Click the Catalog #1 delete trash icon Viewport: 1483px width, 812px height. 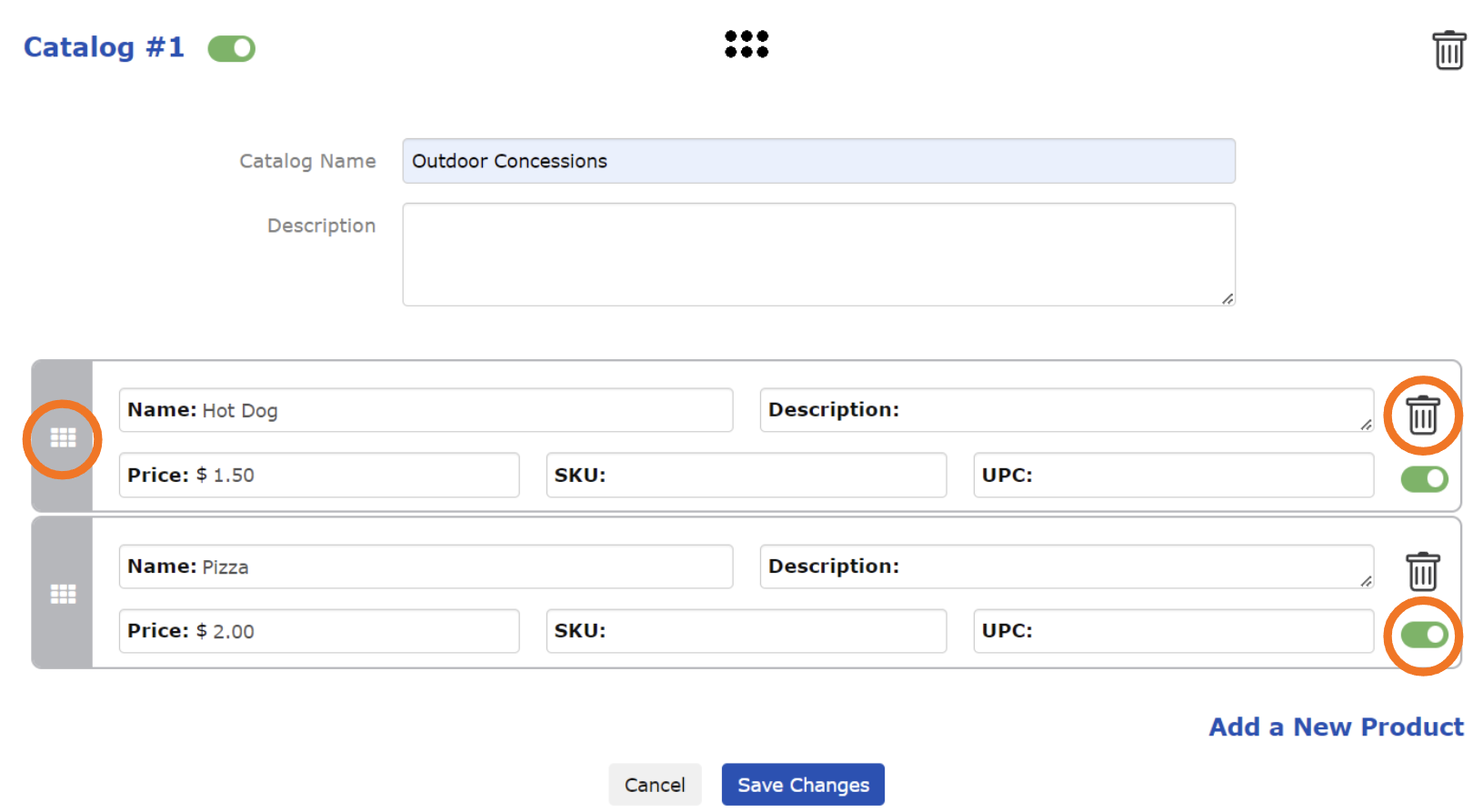(x=1448, y=50)
